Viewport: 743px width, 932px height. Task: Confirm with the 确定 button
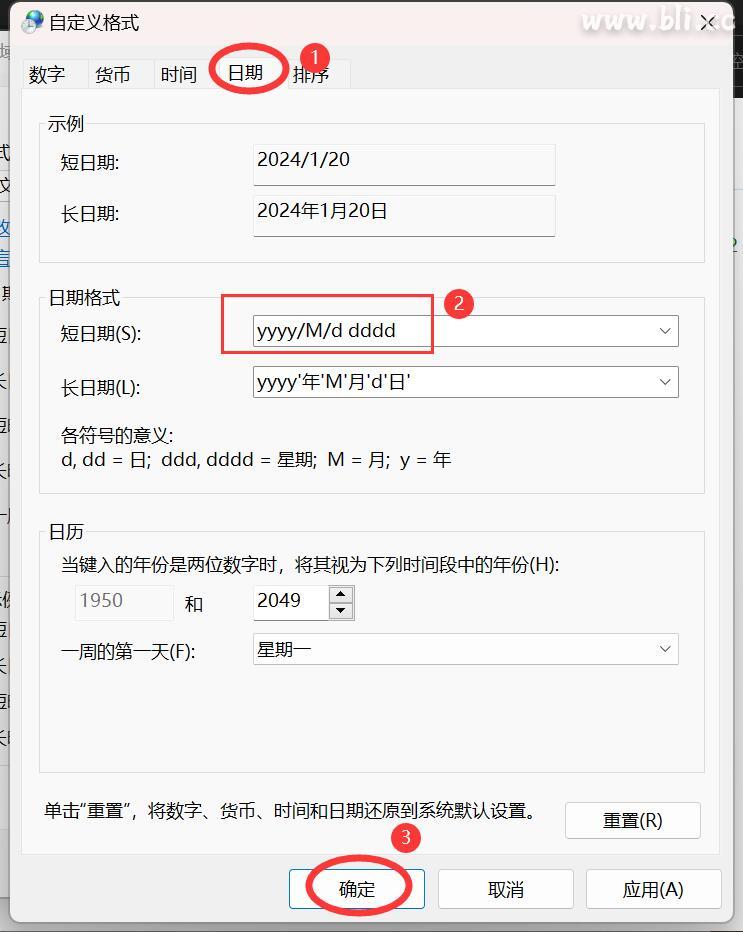357,889
